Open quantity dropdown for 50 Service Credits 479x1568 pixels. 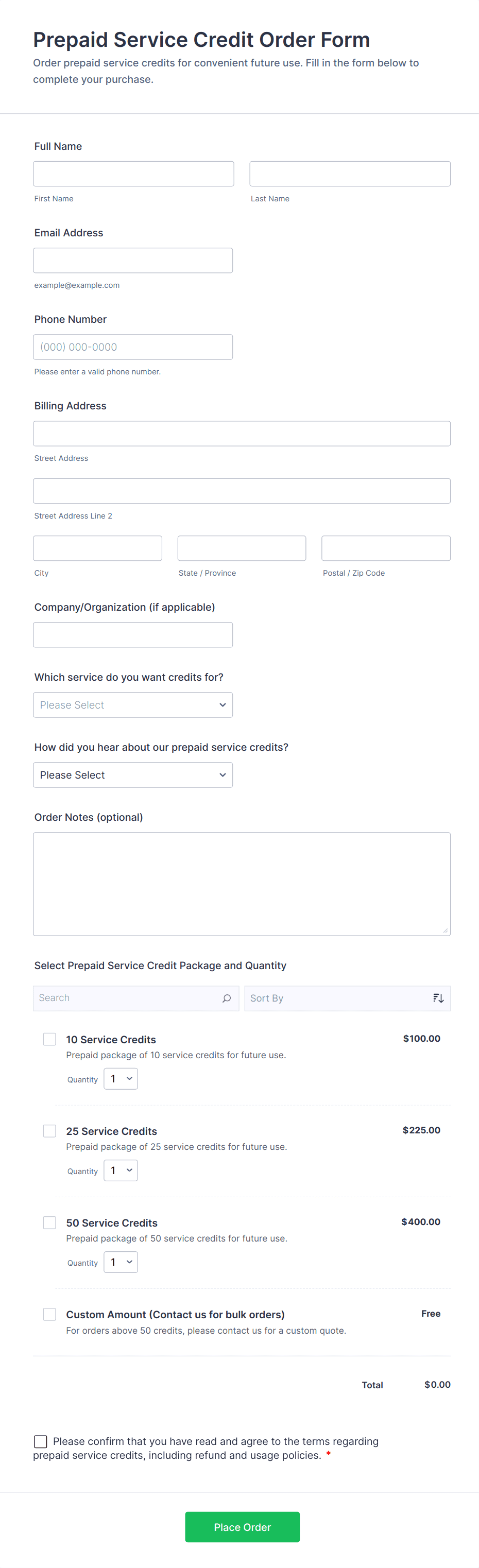click(x=121, y=1262)
